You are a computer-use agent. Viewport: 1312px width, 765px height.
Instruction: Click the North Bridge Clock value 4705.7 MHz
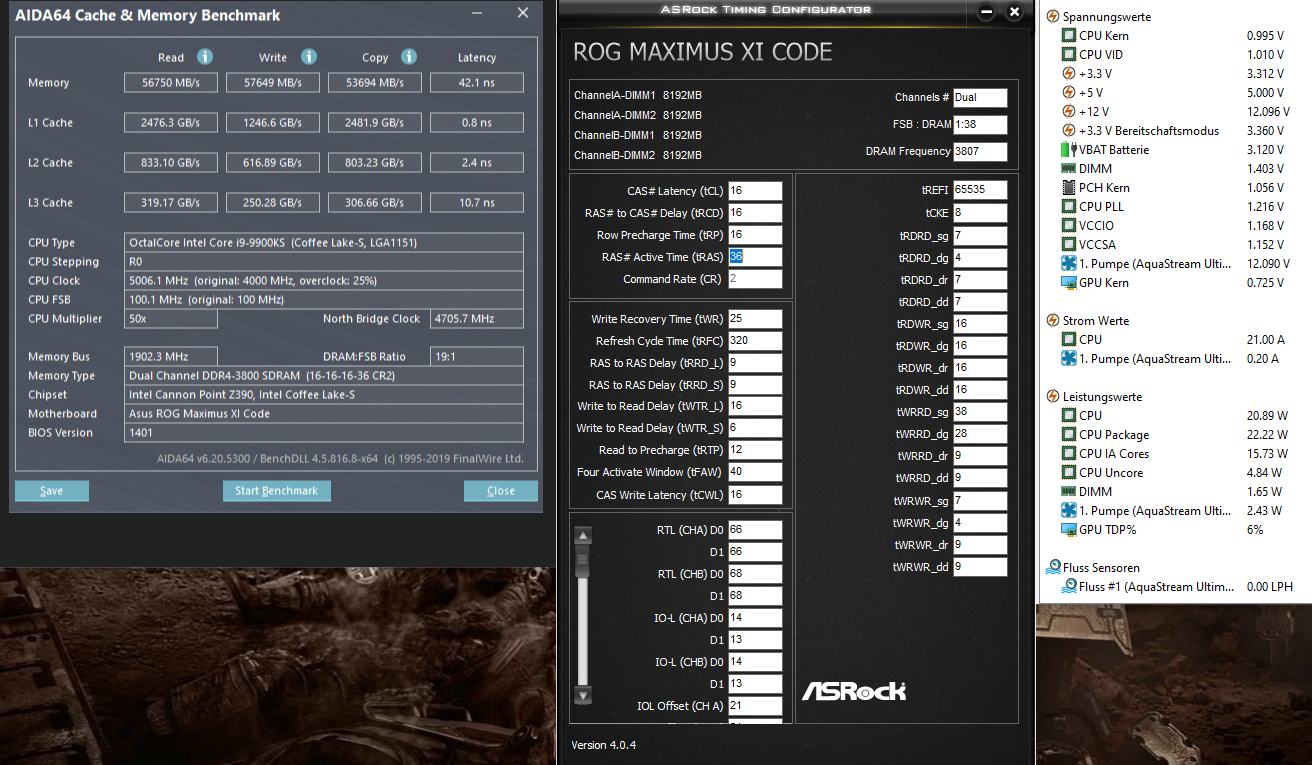pos(476,319)
